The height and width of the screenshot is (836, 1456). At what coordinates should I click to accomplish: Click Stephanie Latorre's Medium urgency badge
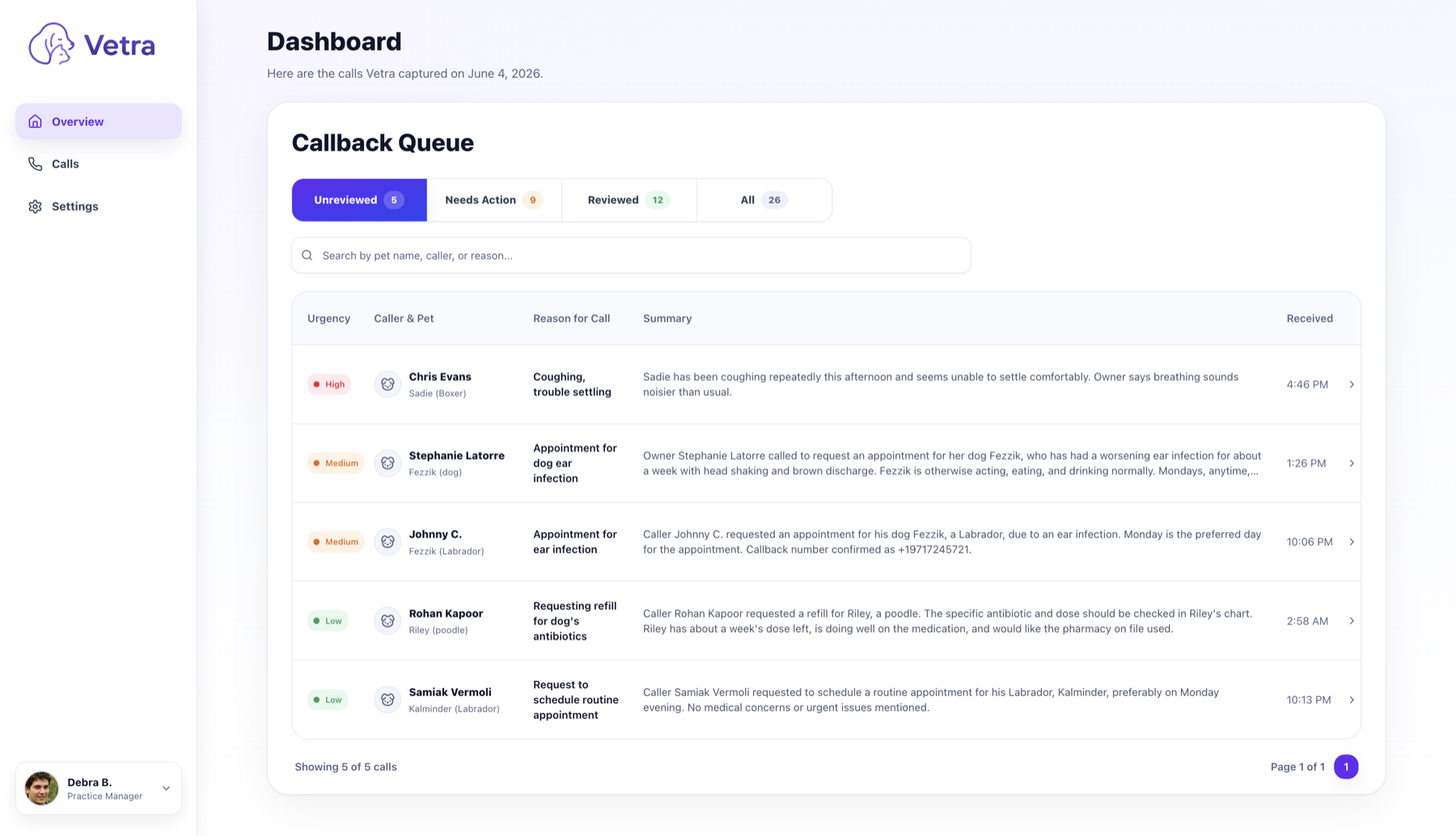pyautogui.click(x=336, y=463)
